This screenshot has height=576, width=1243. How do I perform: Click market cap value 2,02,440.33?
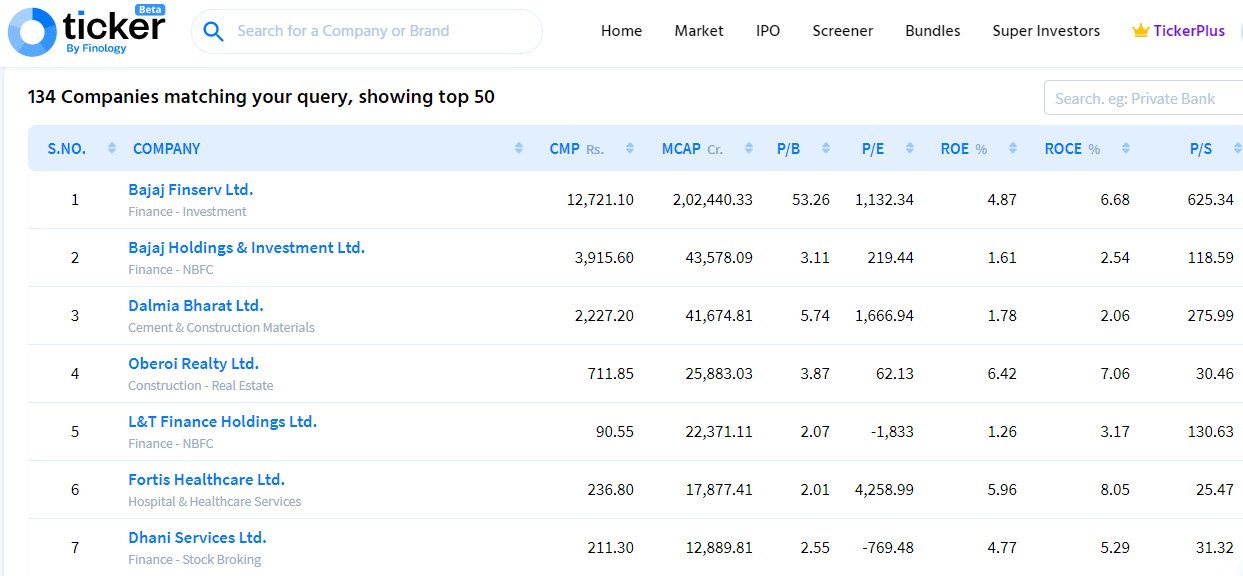(712, 199)
